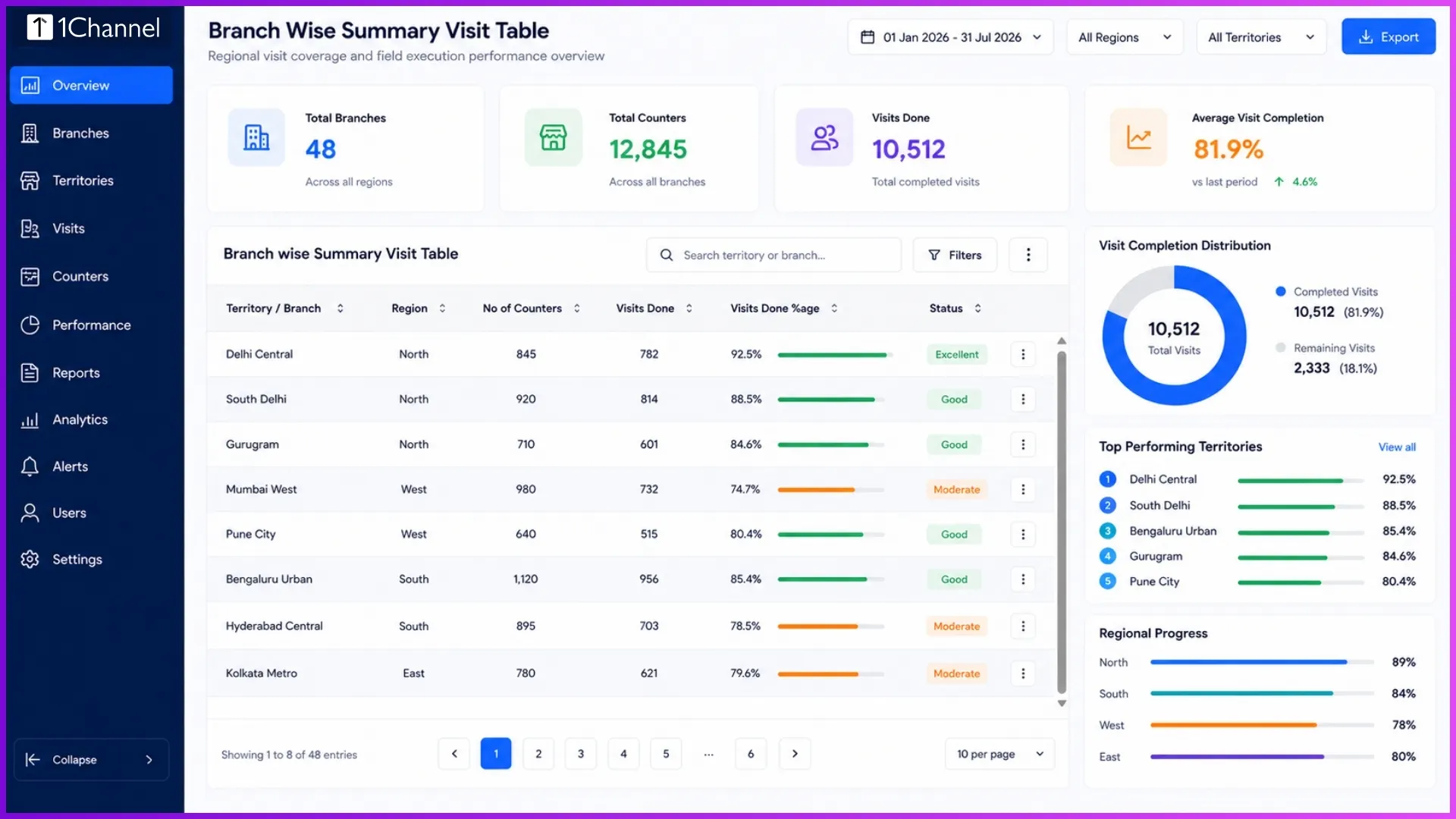Click Kolkata Metro's 79.6% progress bar

coord(831,673)
